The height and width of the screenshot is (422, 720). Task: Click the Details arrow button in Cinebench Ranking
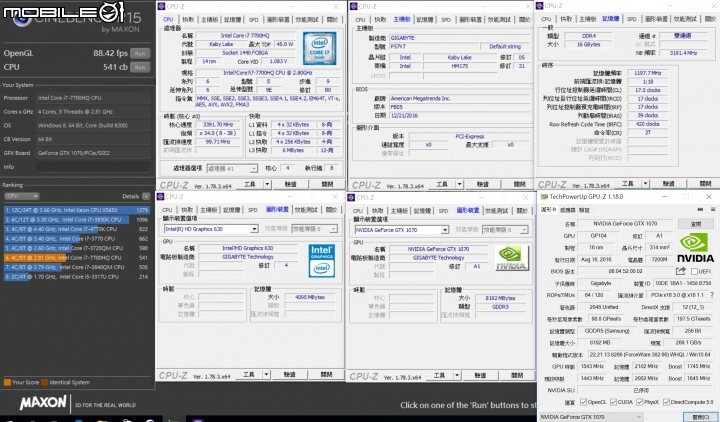[146, 196]
